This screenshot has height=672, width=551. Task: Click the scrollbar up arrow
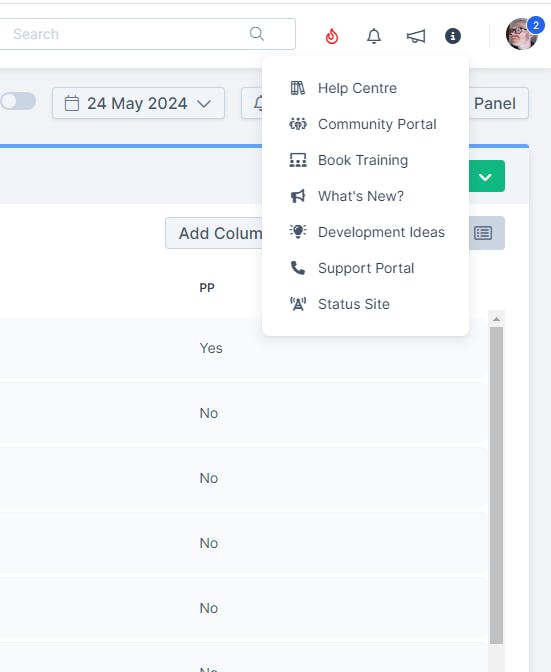pos(496,319)
